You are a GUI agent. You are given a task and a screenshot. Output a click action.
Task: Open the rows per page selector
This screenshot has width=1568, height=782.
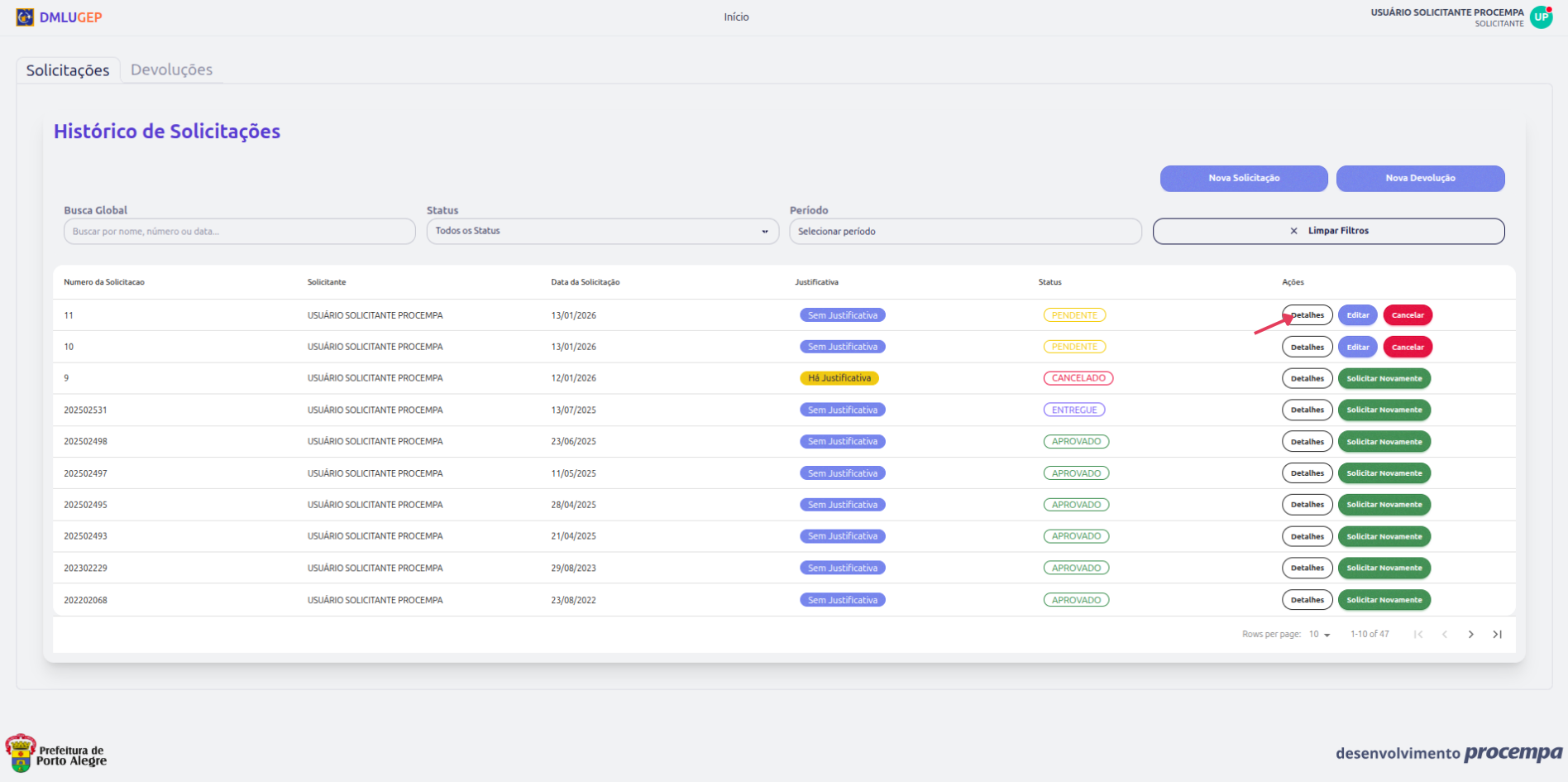[1319, 635]
